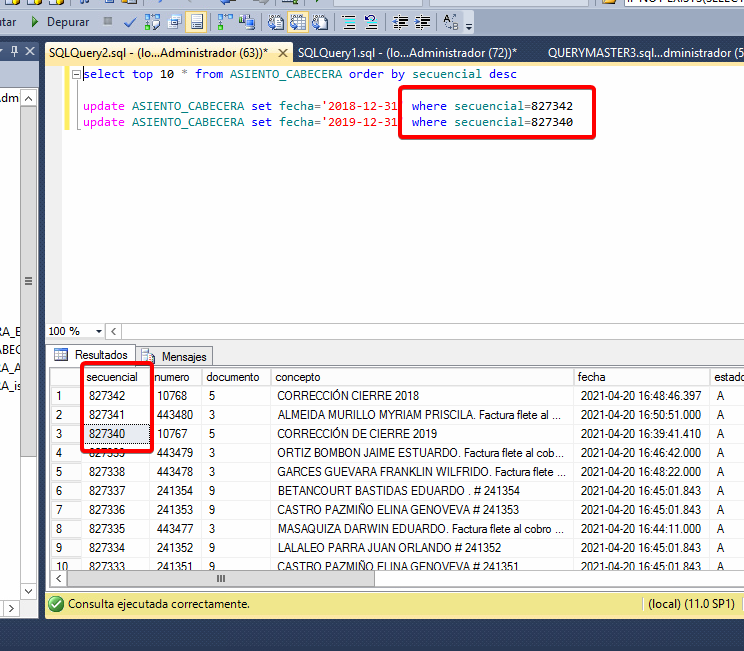Click the 'select' keyword in the first query line
The width and height of the screenshot is (744, 651).
tap(104, 74)
